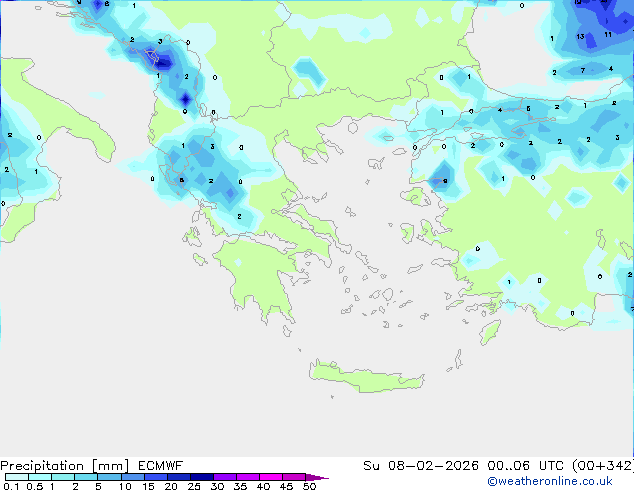Pick the 1–2 mm legend color box

coord(63,477)
